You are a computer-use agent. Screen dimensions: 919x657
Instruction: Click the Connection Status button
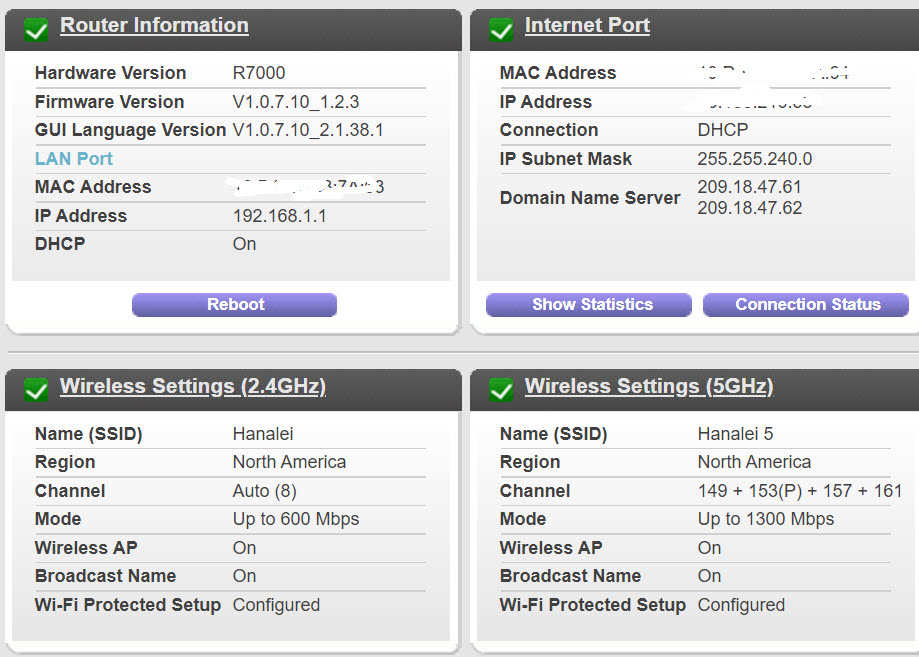(x=807, y=305)
